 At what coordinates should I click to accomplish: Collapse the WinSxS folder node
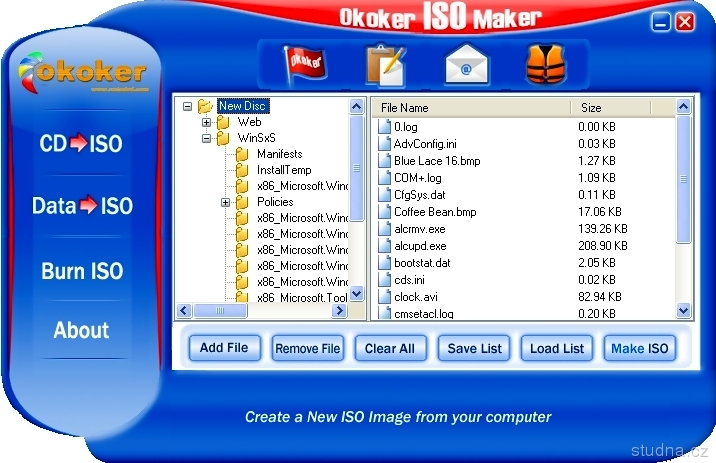pyautogui.click(x=207, y=138)
